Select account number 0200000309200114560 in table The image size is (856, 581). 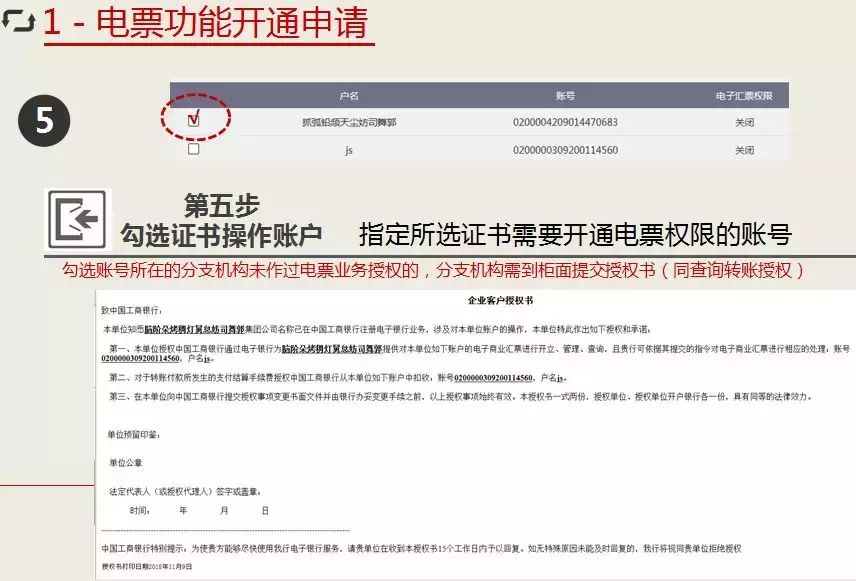[565, 150]
